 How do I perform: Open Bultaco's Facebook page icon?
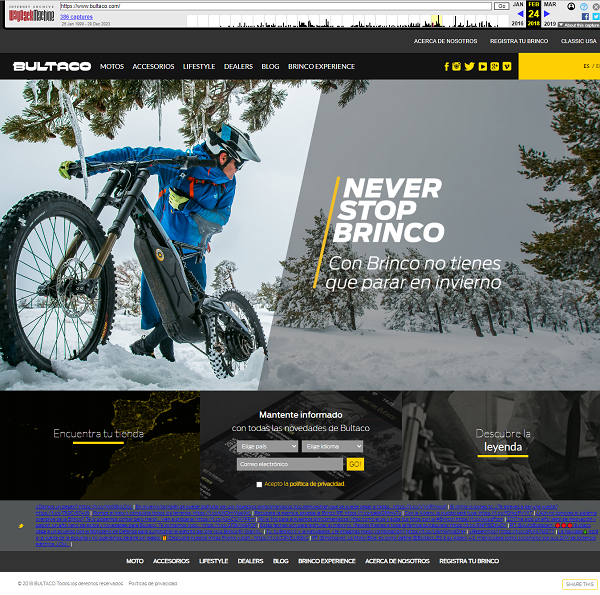[x=446, y=67]
